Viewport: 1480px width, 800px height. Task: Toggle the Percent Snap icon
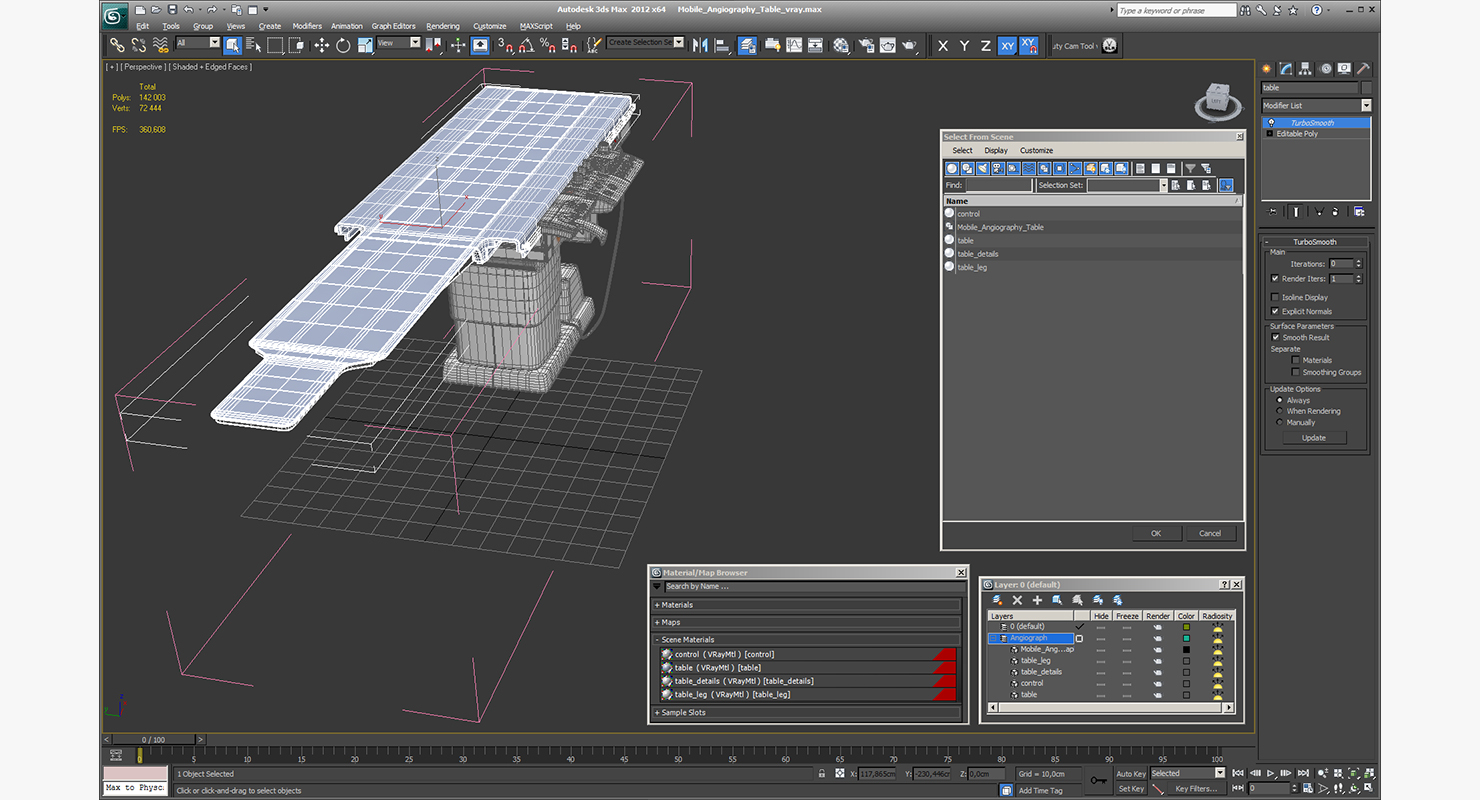click(x=548, y=45)
